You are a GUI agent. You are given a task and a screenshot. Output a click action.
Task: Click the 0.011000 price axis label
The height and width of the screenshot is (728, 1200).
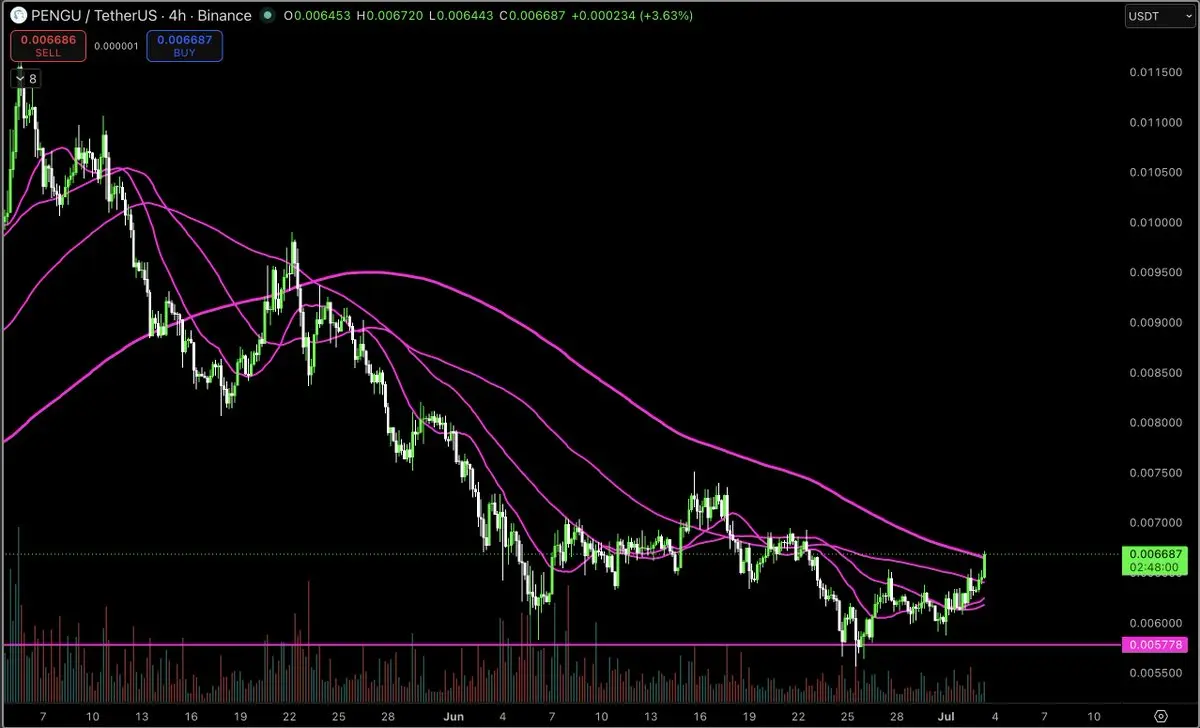coord(1155,122)
